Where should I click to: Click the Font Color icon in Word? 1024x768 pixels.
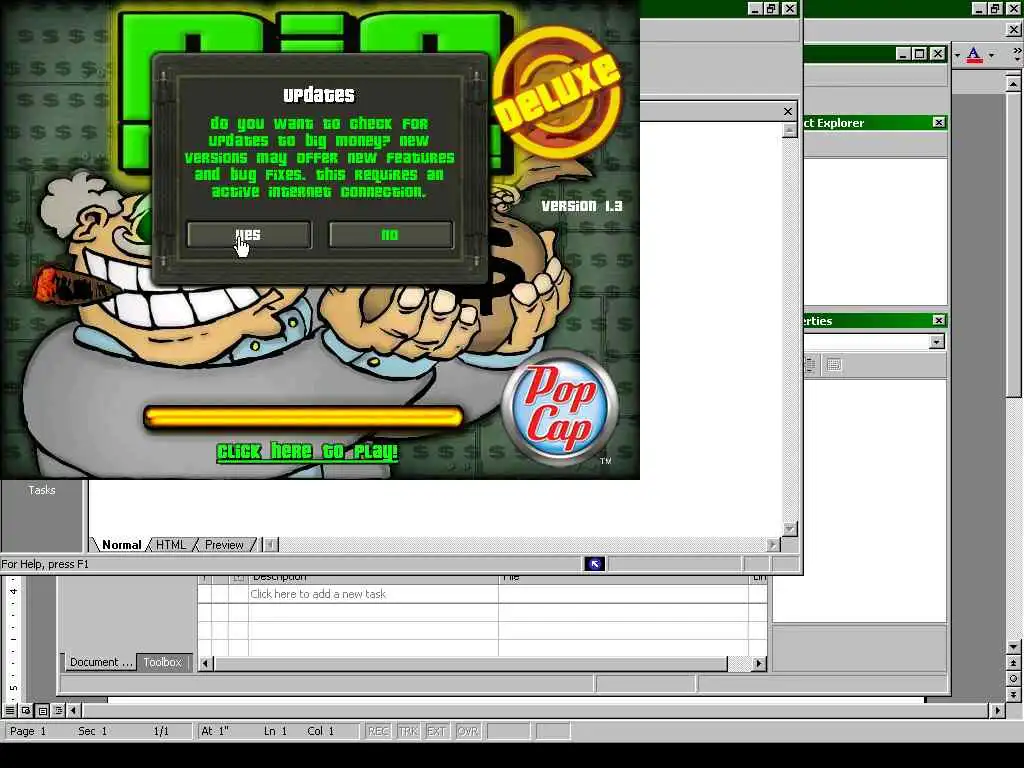point(974,55)
